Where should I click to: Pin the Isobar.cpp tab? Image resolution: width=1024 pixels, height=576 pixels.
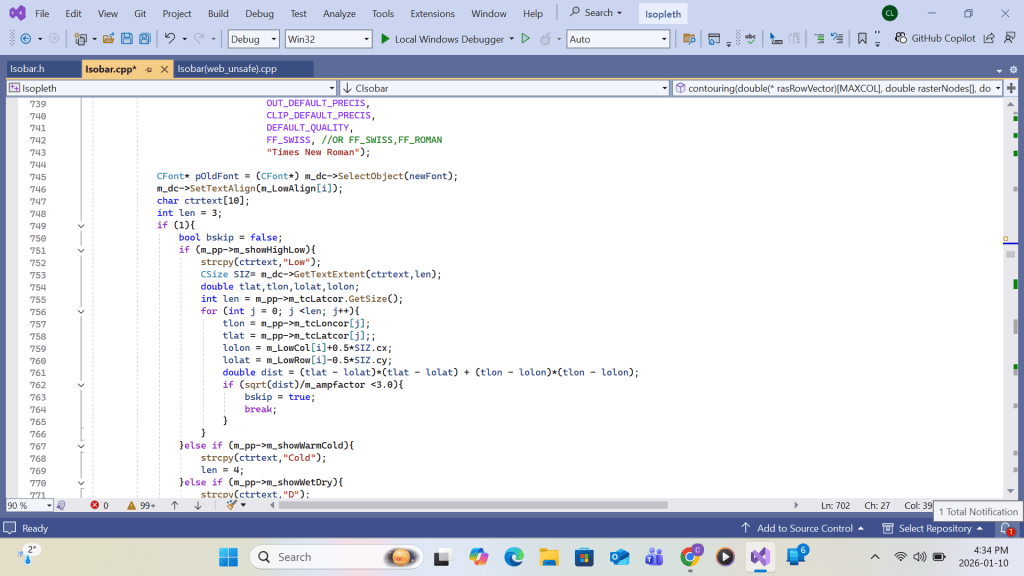[149, 69]
